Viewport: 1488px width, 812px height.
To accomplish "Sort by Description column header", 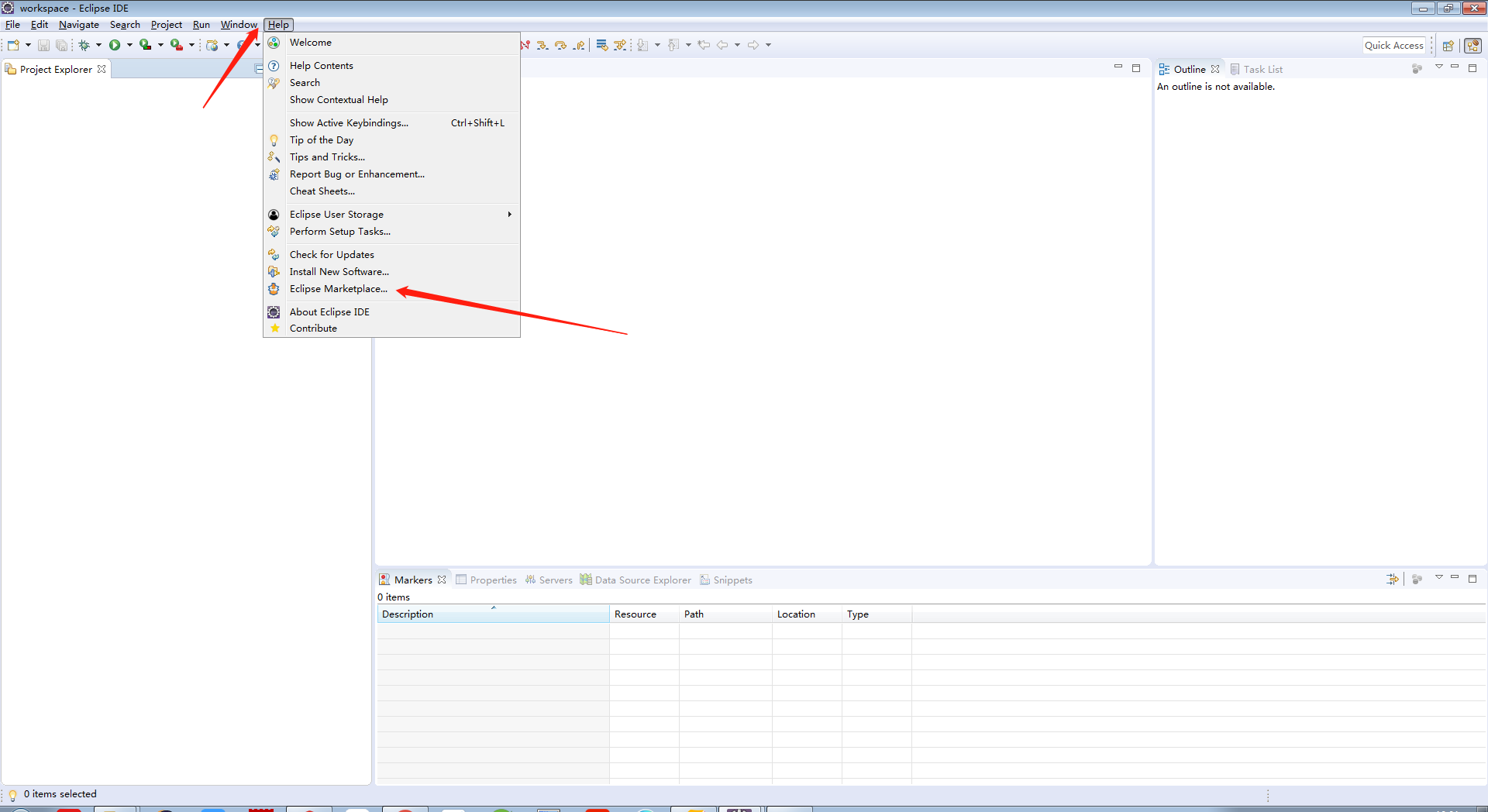I will tap(493, 614).
